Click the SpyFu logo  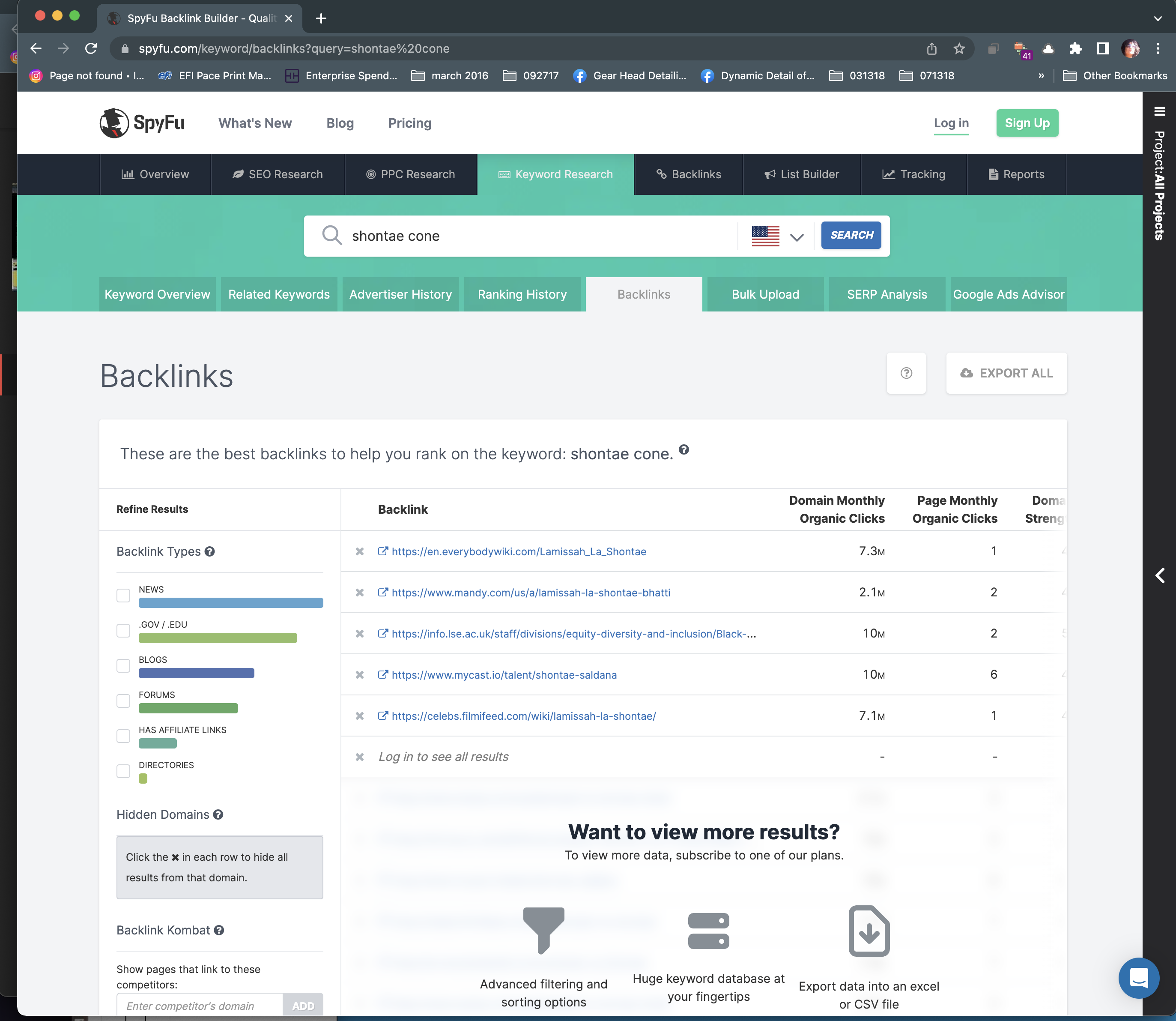142,123
